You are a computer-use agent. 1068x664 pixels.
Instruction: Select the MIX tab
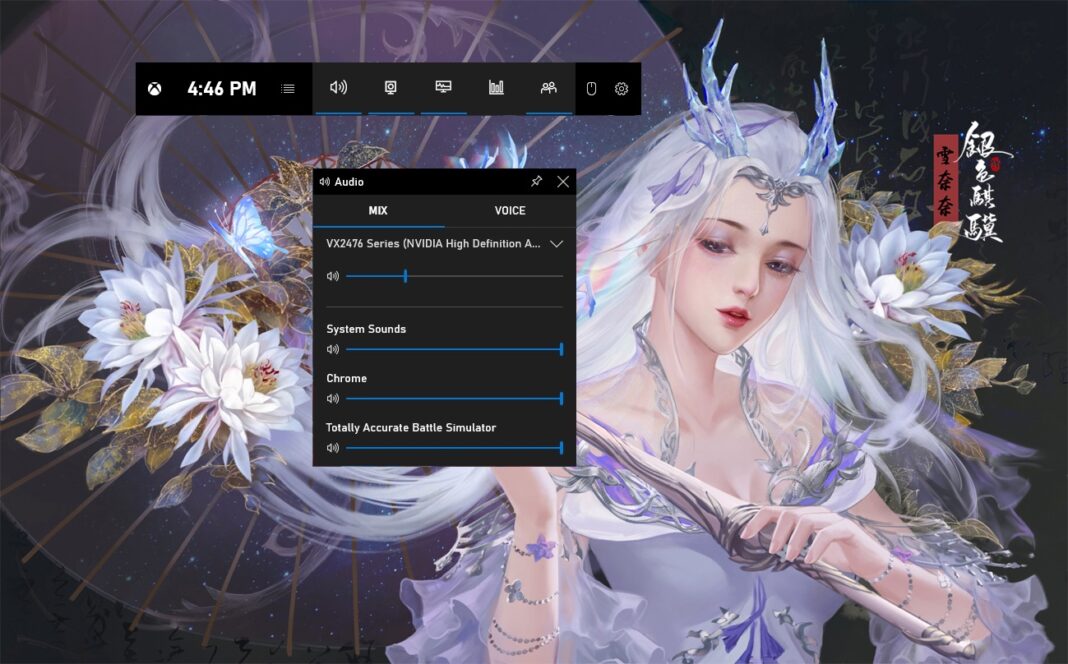point(378,211)
